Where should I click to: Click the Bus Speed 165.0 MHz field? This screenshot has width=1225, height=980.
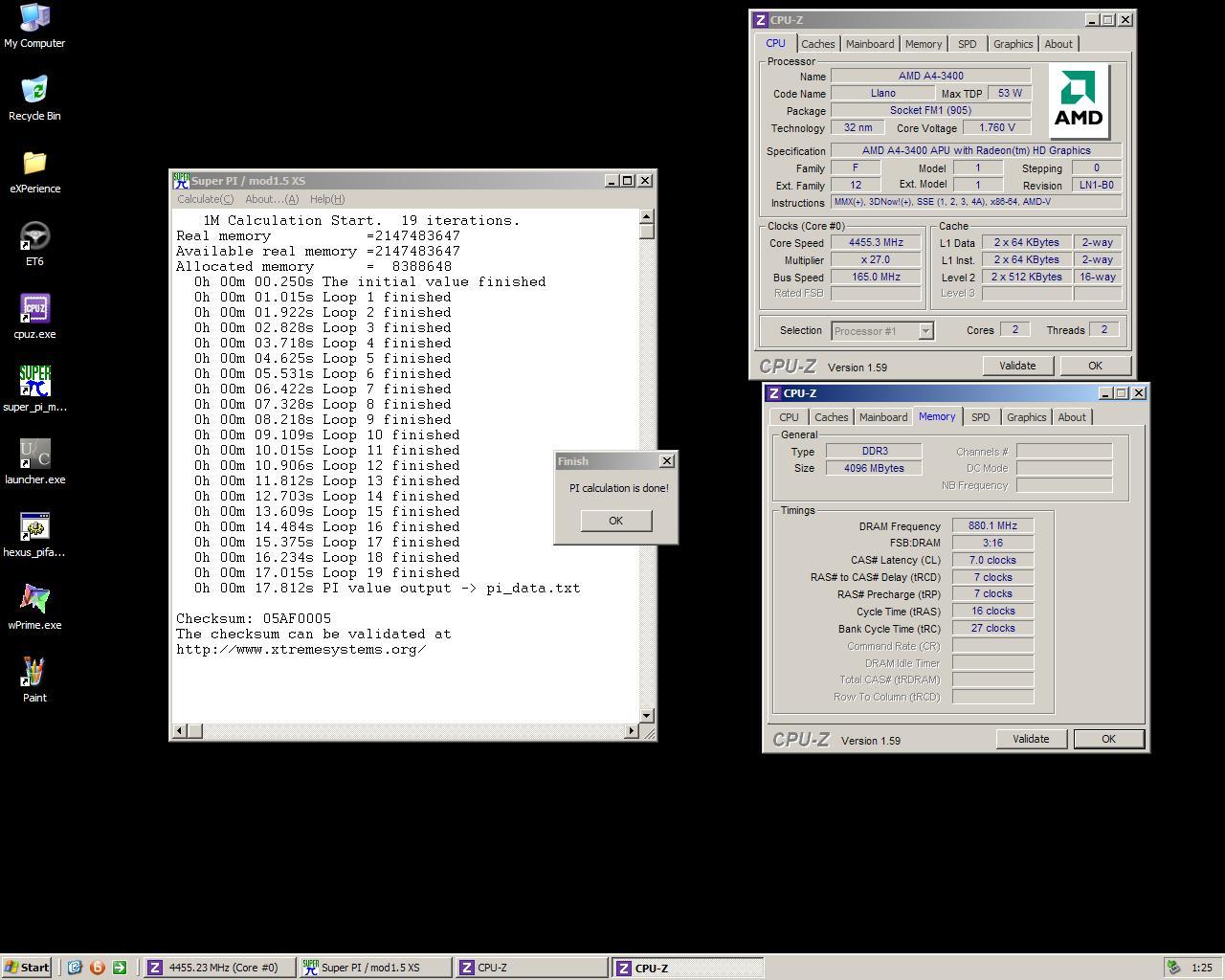tap(876, 277)
